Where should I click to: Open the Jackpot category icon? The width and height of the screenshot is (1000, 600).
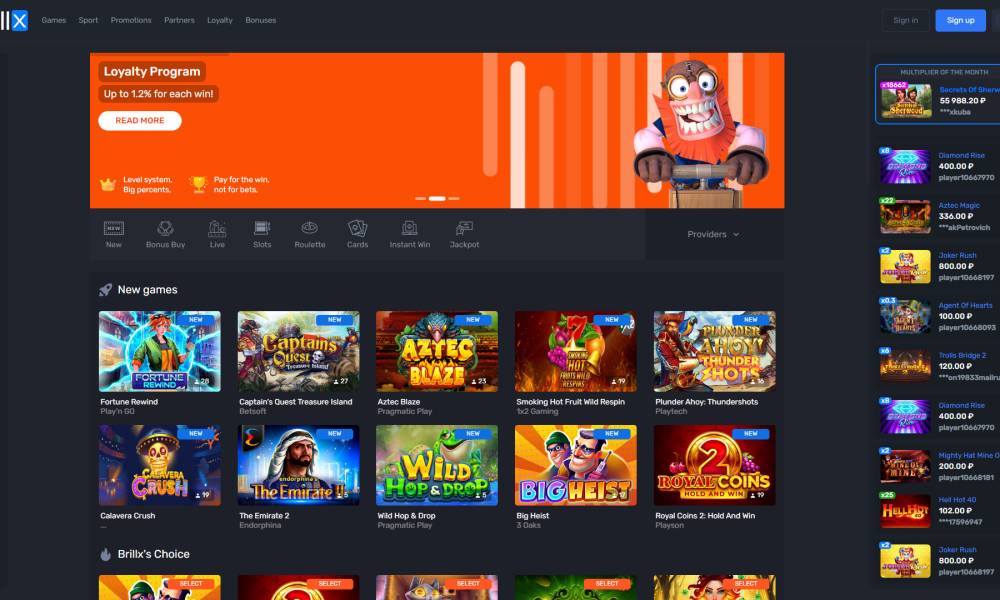click(x=464, y=229)
